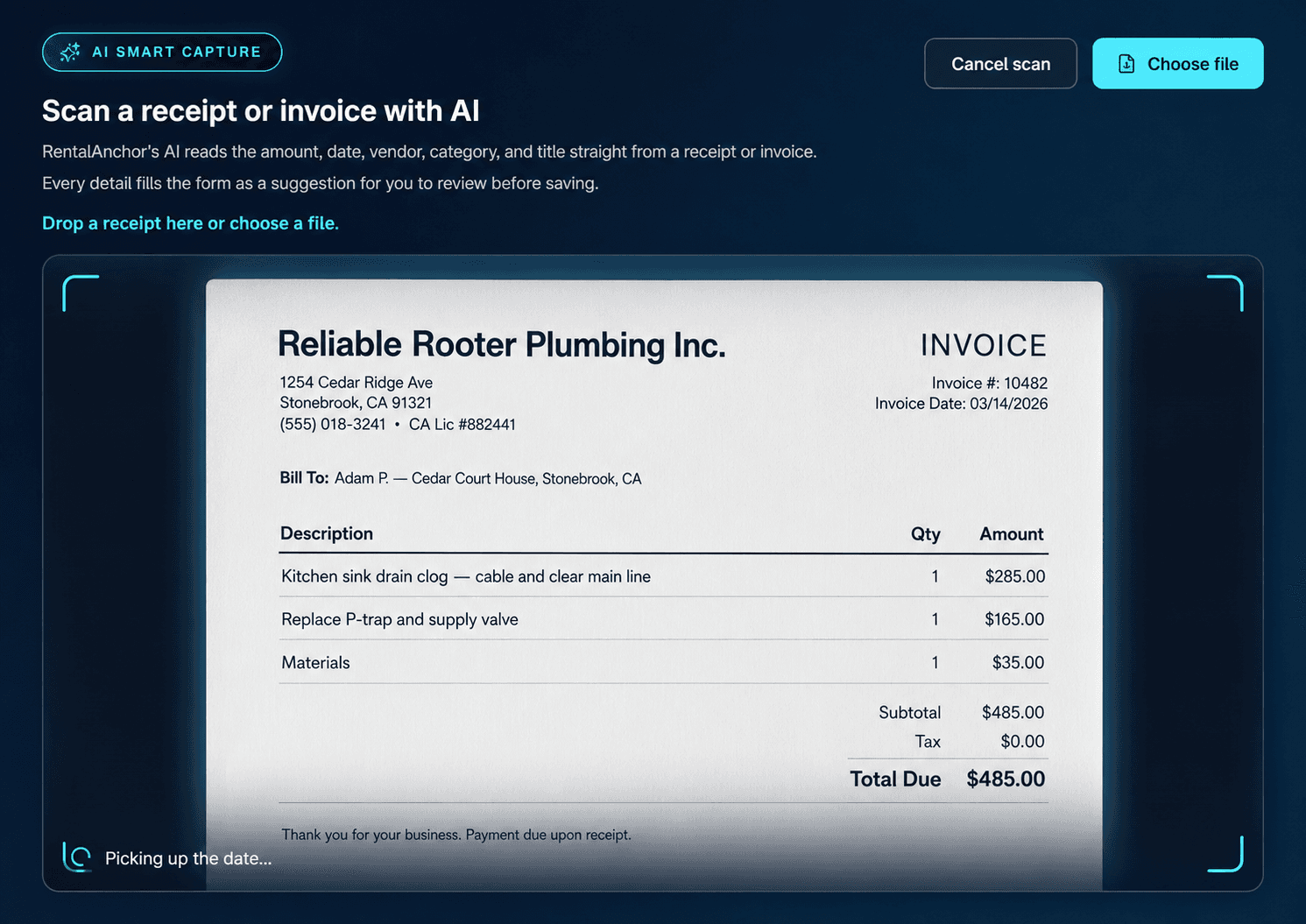This screenshot has width=1306, height=924.
Task: Click the 'Qty' column header
Action: tap(925, 534)
